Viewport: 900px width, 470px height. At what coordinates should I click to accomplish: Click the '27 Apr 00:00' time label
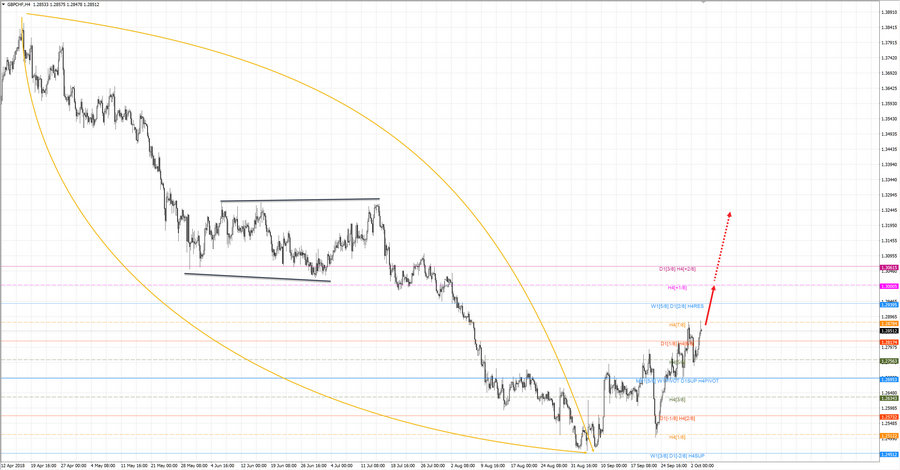point(73,466)
